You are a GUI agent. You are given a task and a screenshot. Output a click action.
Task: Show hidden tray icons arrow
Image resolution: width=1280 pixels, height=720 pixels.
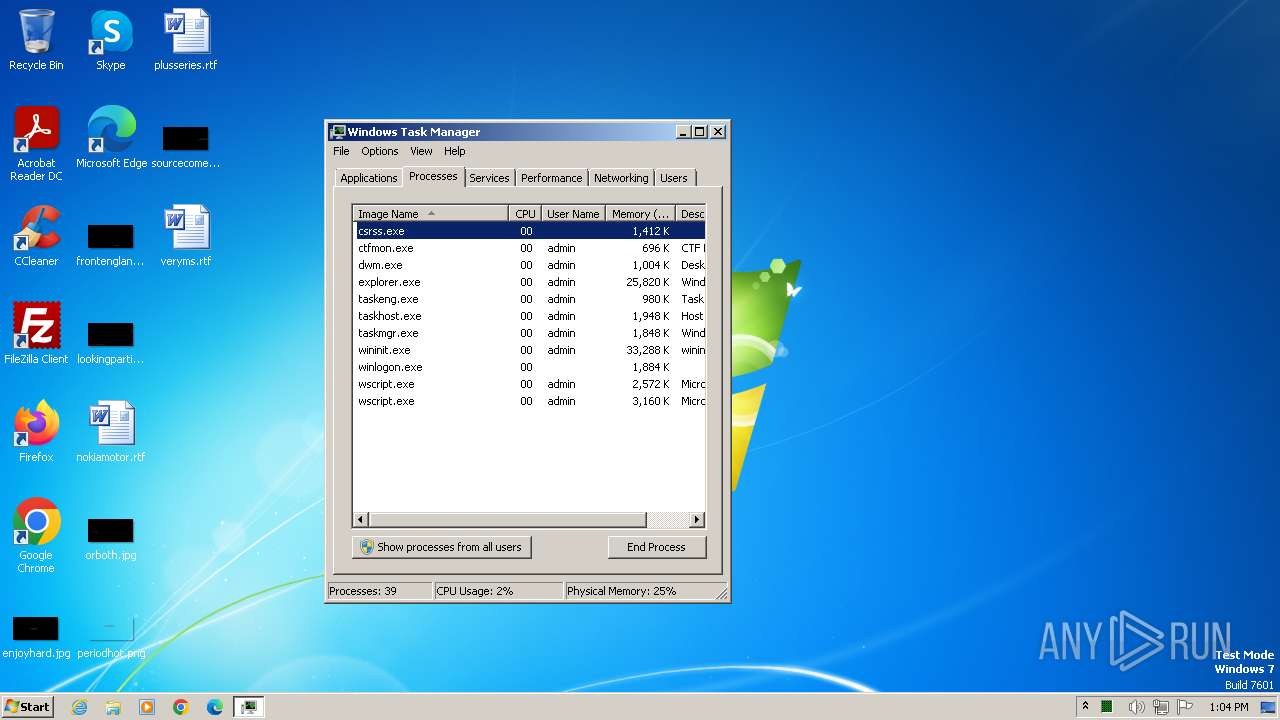click(x=1085, y=707)
